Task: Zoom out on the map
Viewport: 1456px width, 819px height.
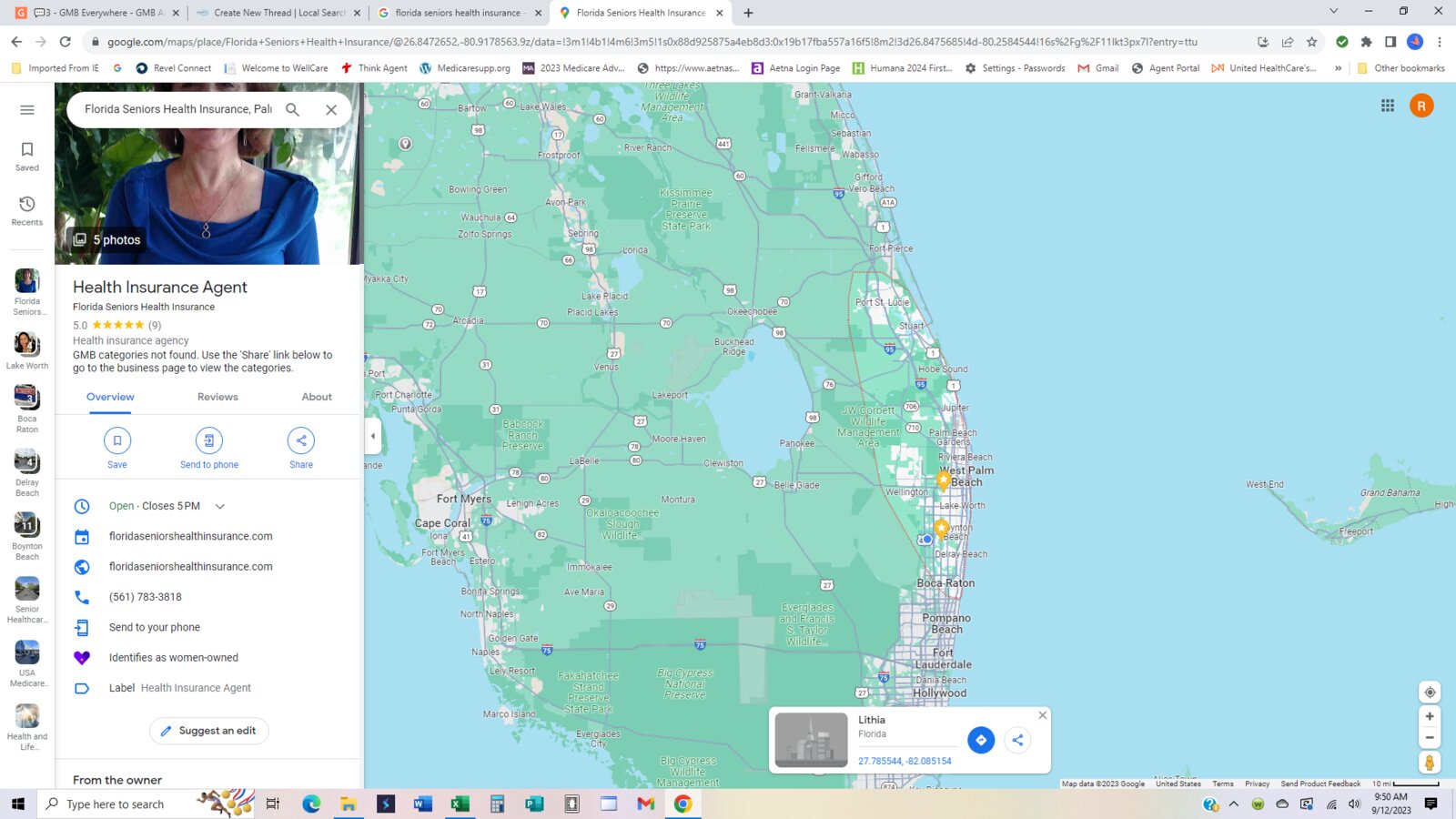Action: click(1430, 738)
